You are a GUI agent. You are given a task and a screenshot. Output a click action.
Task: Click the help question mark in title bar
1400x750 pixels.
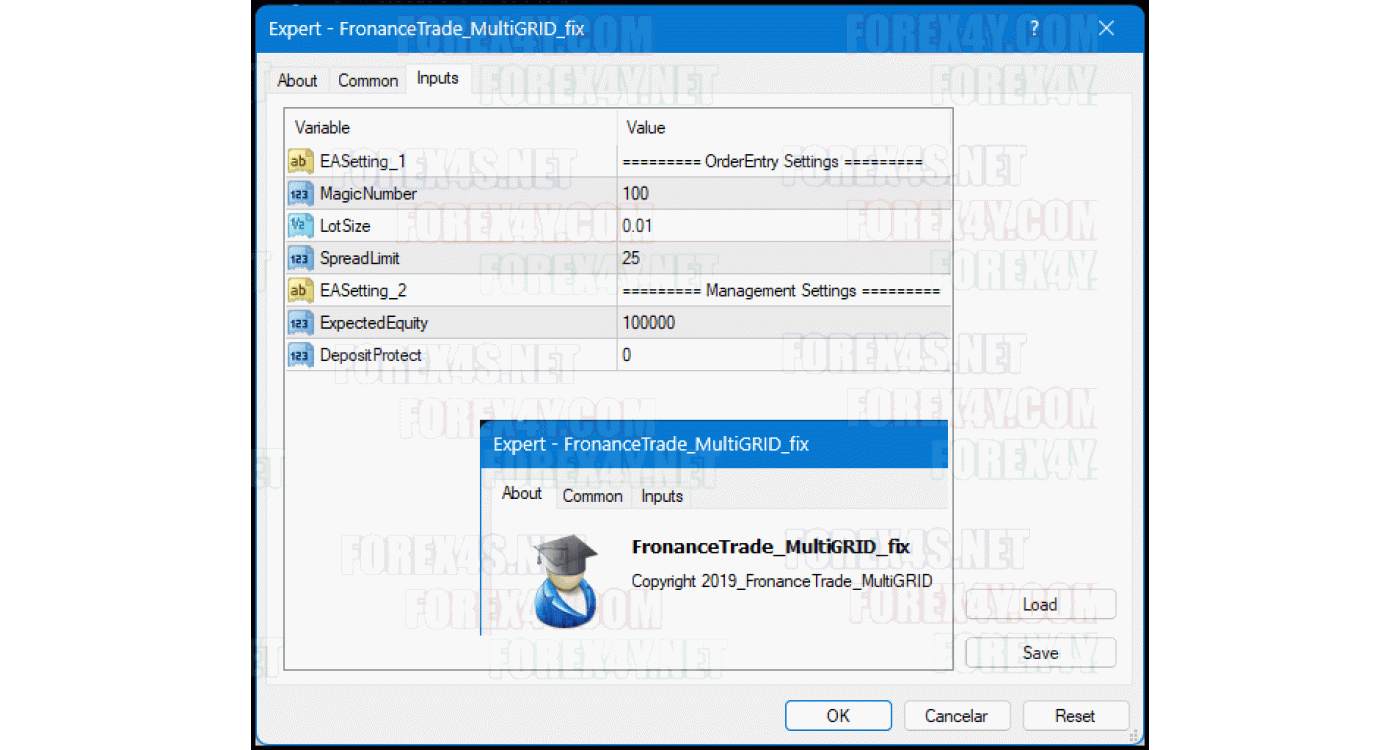tap(1034, 28)
